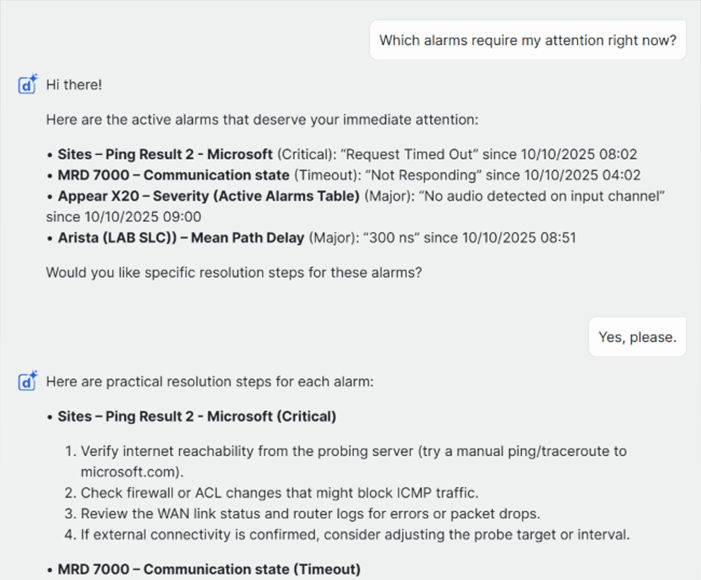Click the "Would you like specific resolution steps" question
The height and width of the screenshot is (580, 701).
pyautogui.click(x=233, y=271)
